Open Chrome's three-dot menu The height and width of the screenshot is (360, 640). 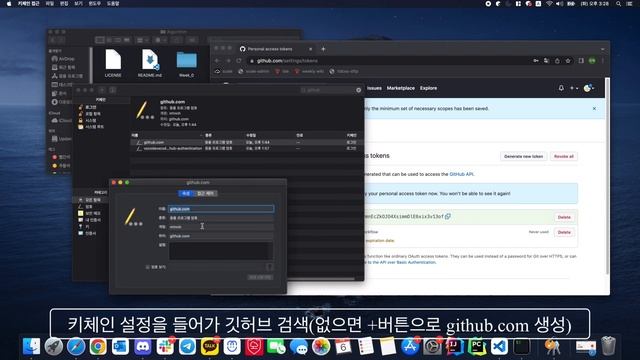[602, 61]
